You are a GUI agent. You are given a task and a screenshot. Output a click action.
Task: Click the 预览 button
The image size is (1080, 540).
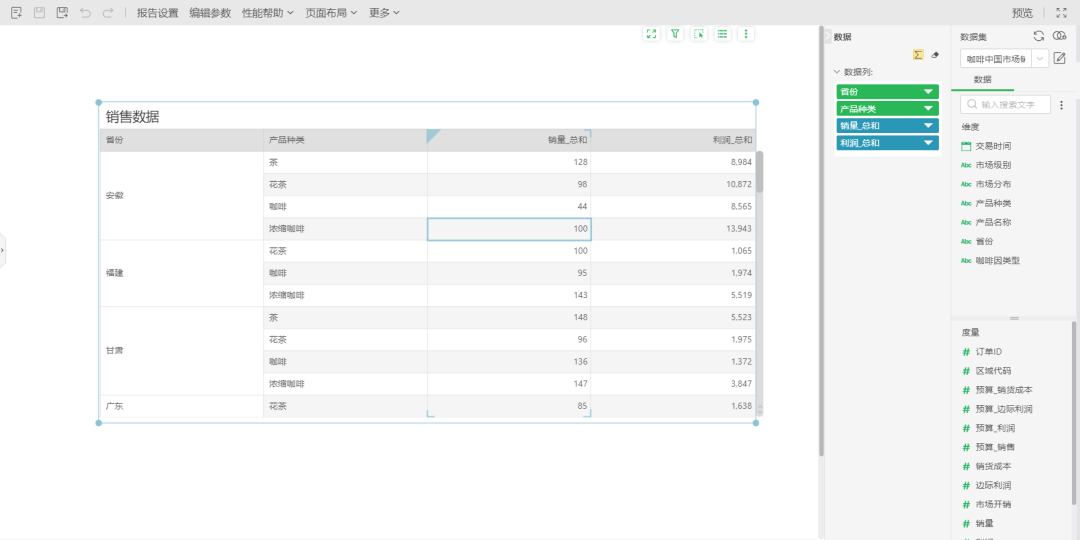[x=1022, y=13]
